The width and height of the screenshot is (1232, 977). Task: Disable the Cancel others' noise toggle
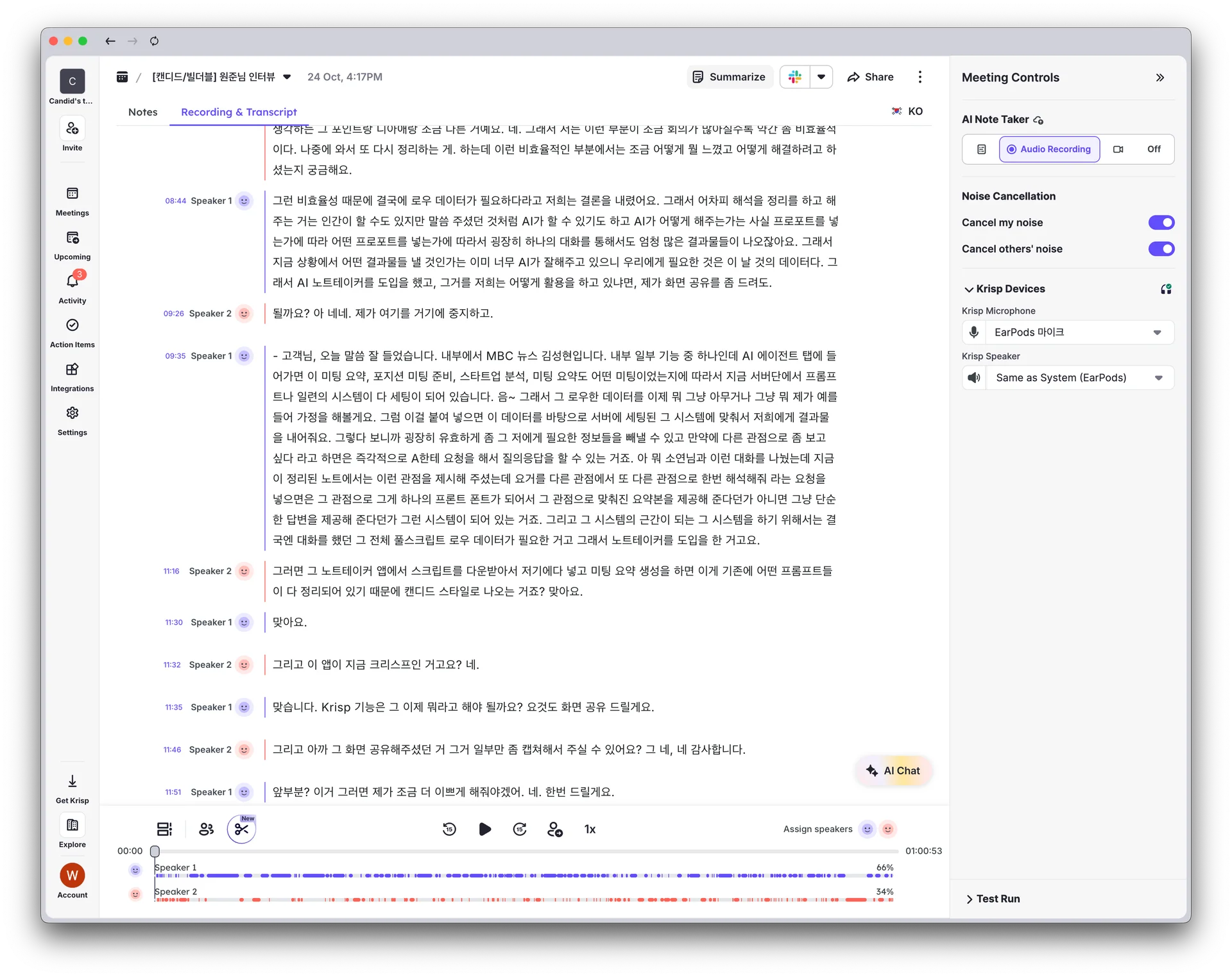1161,249
